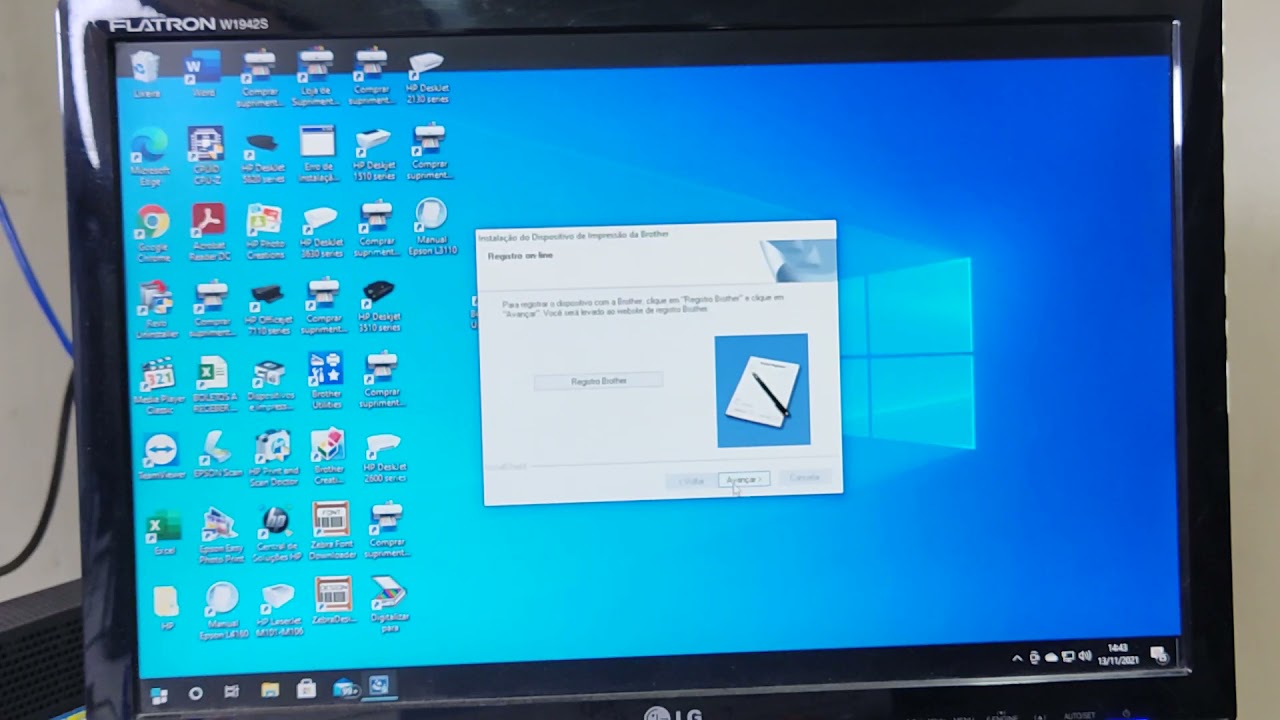Open Dispositivos e impressoras shortcut

click(270, 385)
